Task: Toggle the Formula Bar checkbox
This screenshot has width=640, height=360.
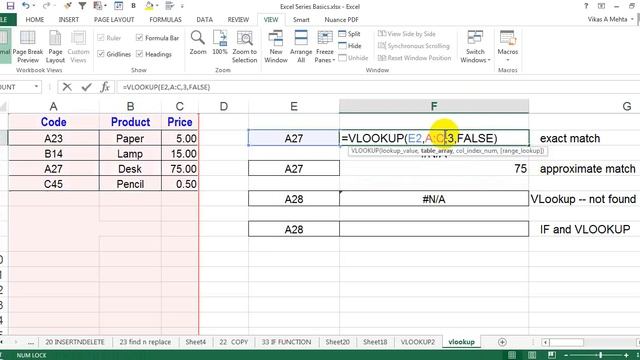Action: [140, 38]
